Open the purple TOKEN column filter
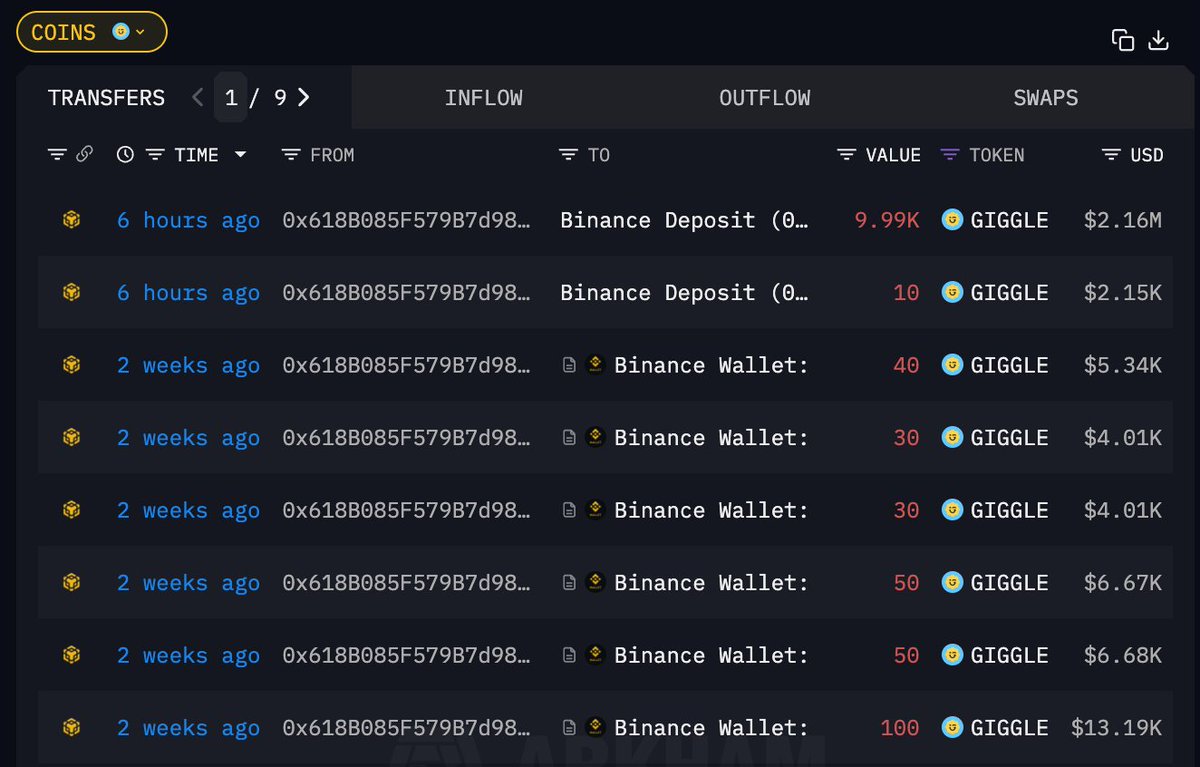The width and height of the screenshot is (1200, 767). point(950,155)
